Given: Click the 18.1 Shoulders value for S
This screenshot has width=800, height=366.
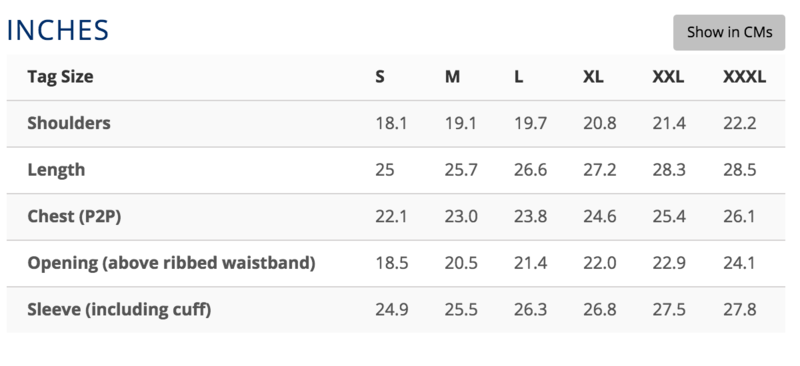Looking at the screenshot, I should click(391, 123).
